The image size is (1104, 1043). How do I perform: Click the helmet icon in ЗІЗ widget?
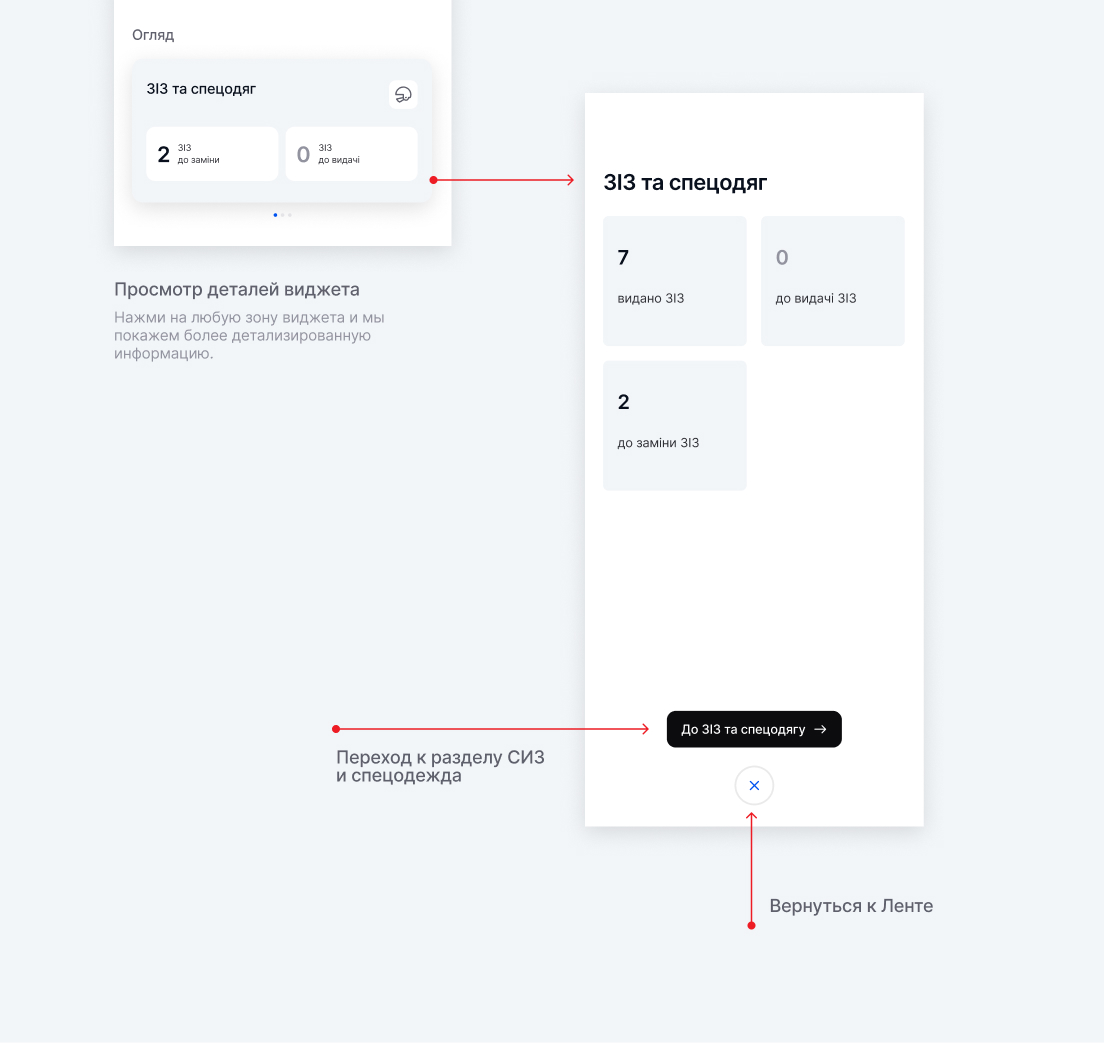coord(403,94)
